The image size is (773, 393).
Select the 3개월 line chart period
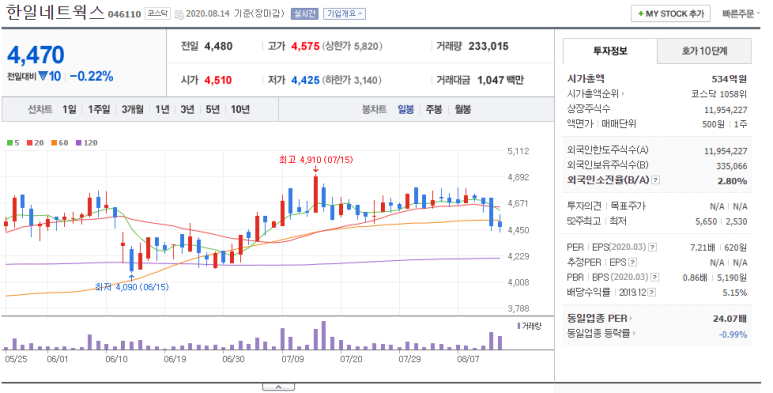pyautogui.click(x=133, y=109)
